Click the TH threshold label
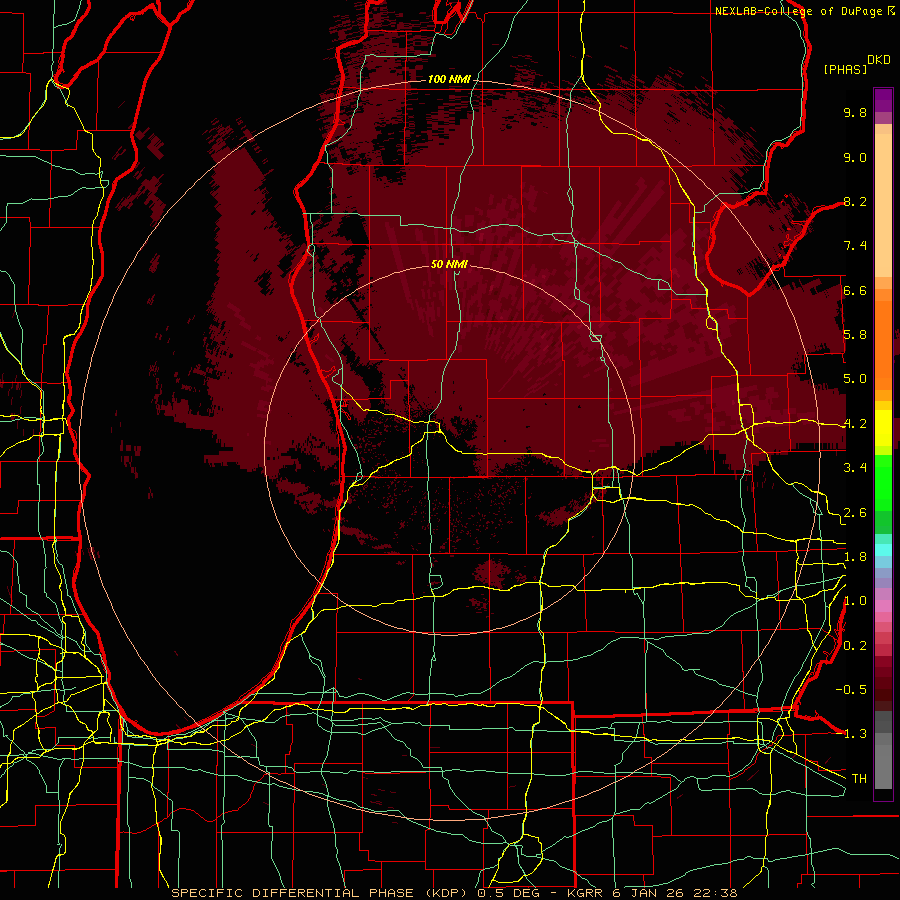900x900 pixels. pos(859,778)
